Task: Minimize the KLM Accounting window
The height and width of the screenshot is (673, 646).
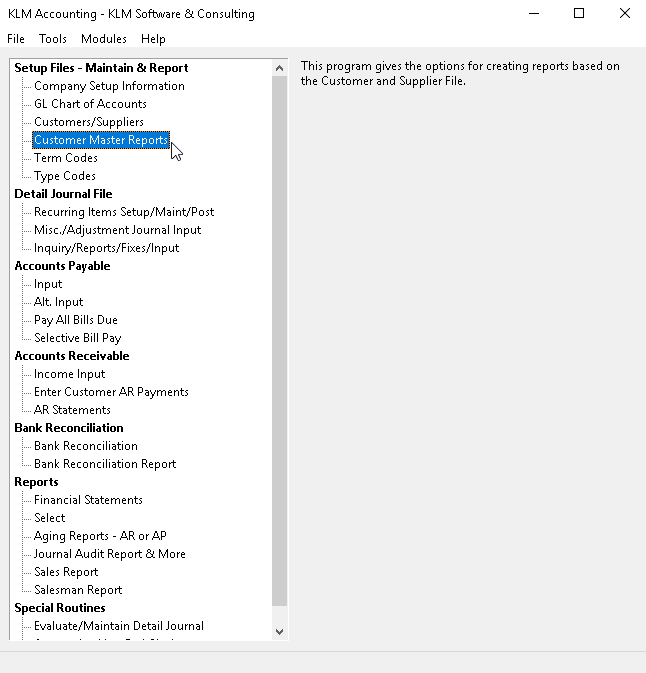Action: coord(534,14)
